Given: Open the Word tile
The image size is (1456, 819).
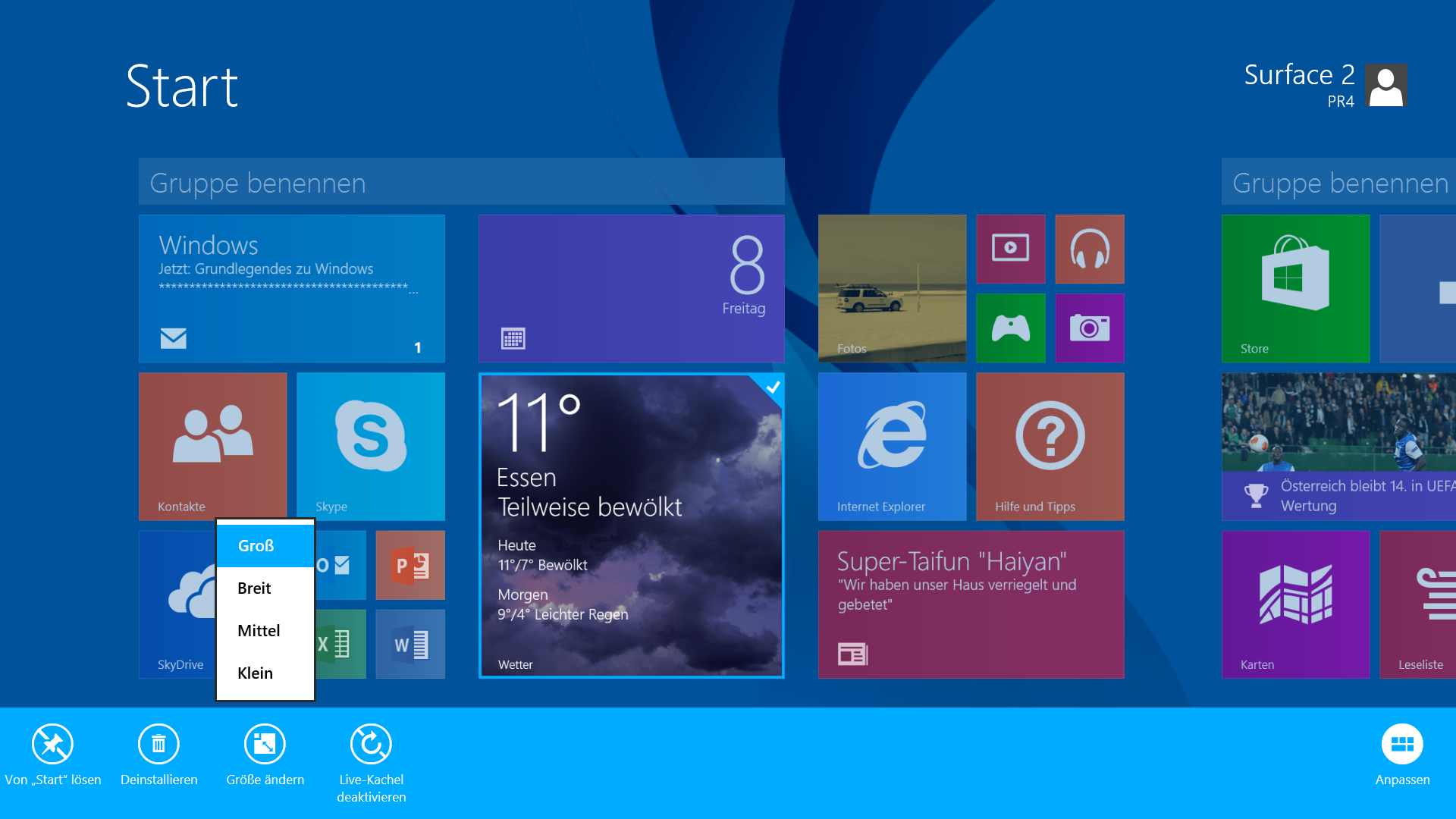Looking at the screenshot, I should coord(410,644).
